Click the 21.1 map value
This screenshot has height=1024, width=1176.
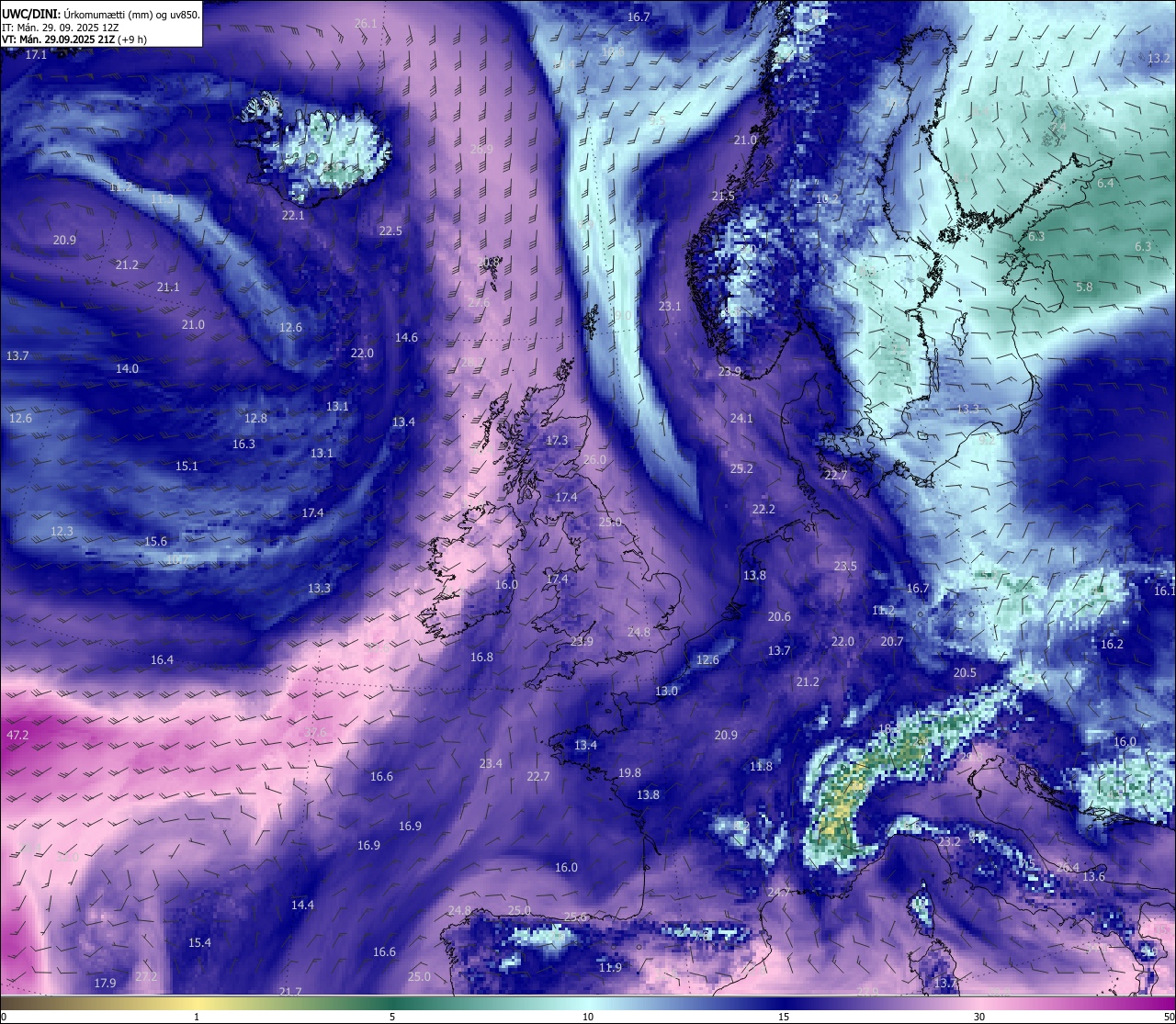click(168, 287)
